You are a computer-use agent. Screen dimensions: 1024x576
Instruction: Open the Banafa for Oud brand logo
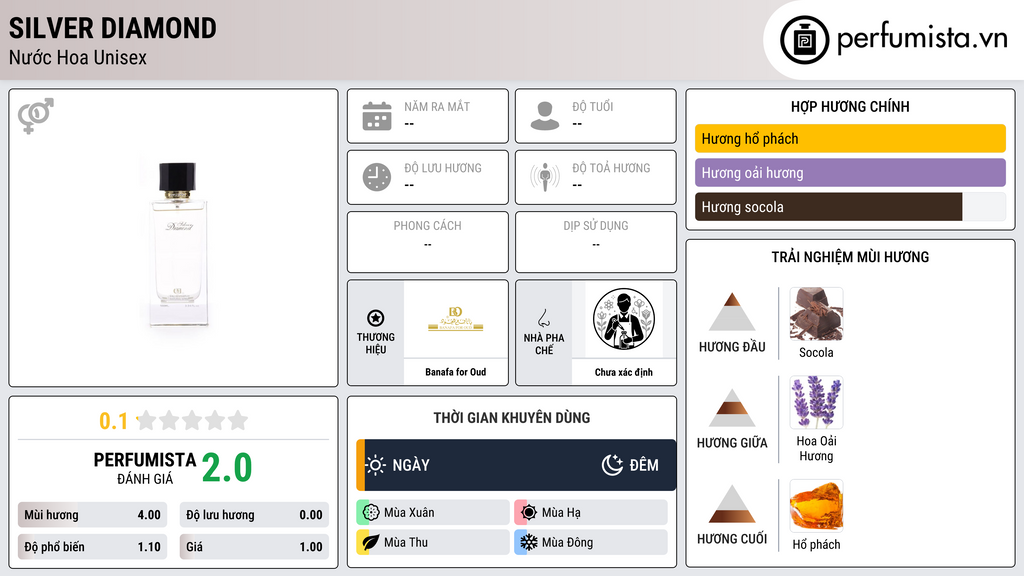[455, 319]
